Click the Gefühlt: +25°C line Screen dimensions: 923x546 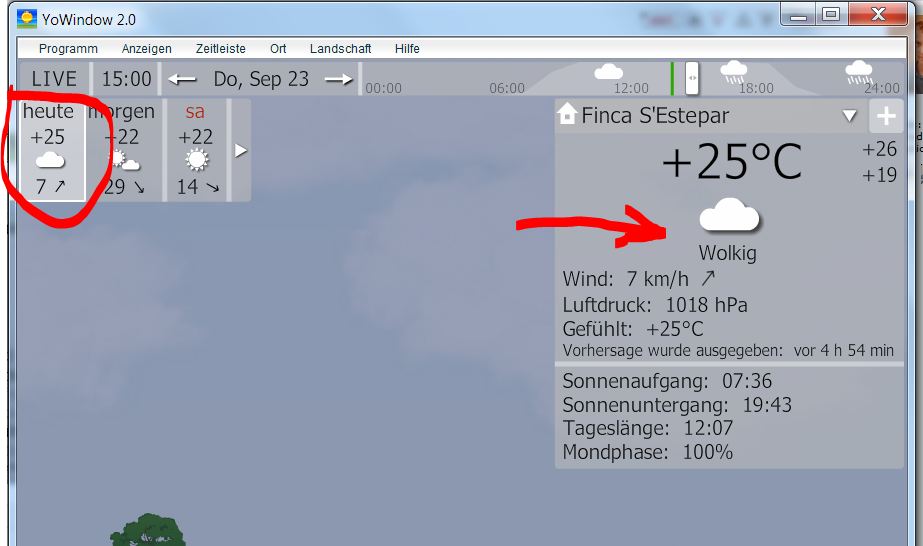[633, 329]
